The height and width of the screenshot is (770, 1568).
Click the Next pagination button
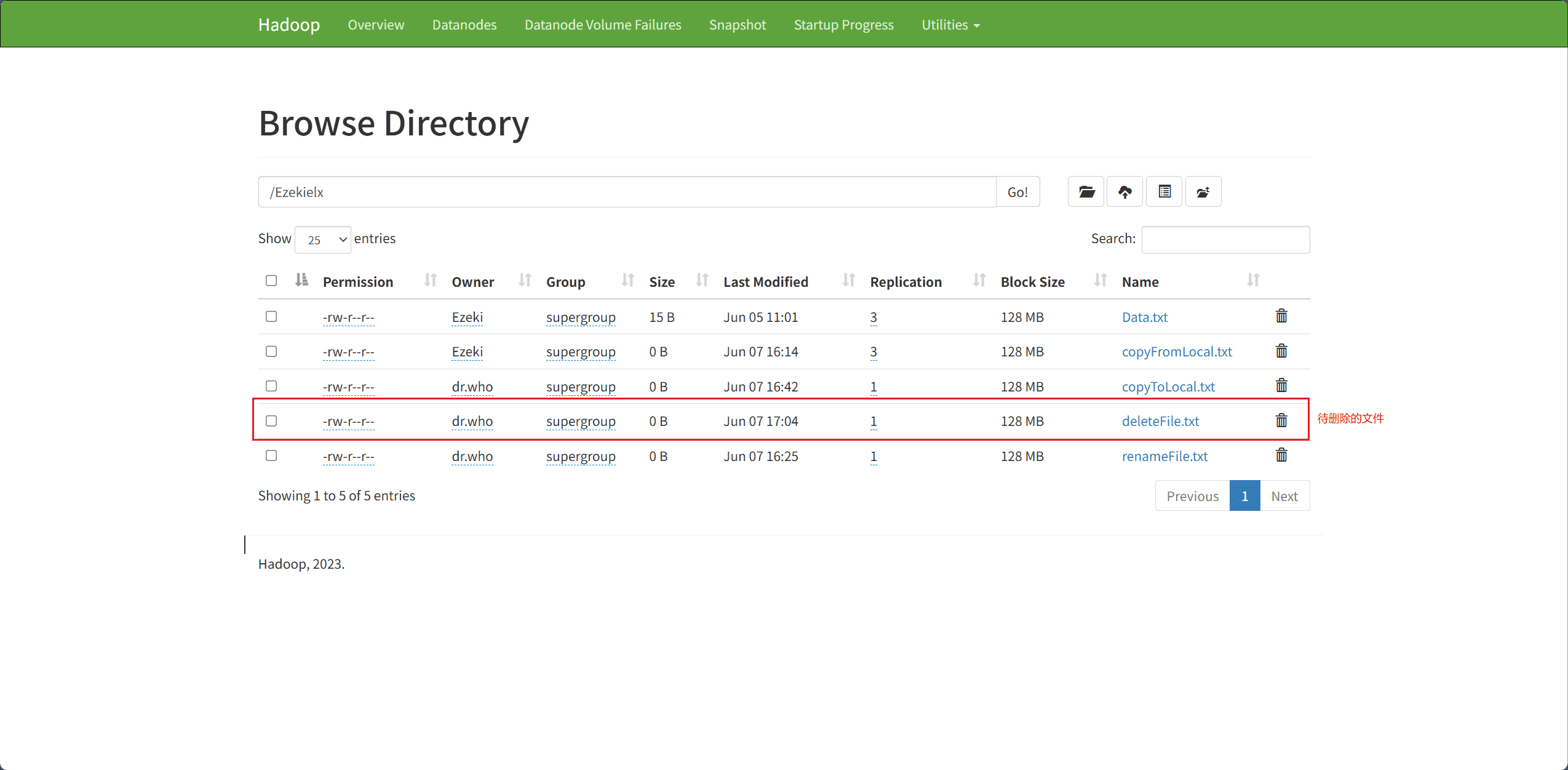pos(1284,496)
